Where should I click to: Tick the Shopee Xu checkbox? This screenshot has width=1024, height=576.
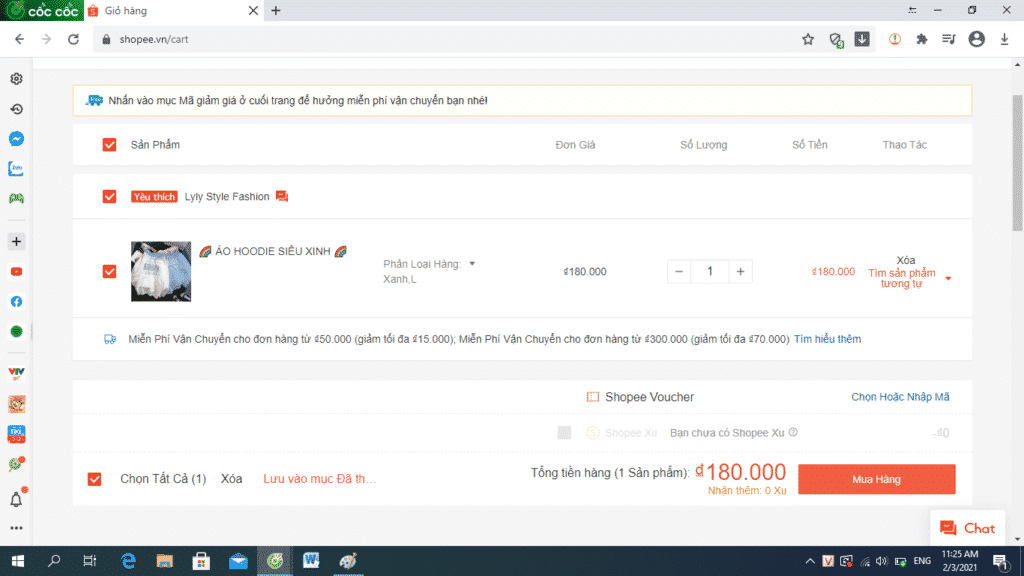564,432
